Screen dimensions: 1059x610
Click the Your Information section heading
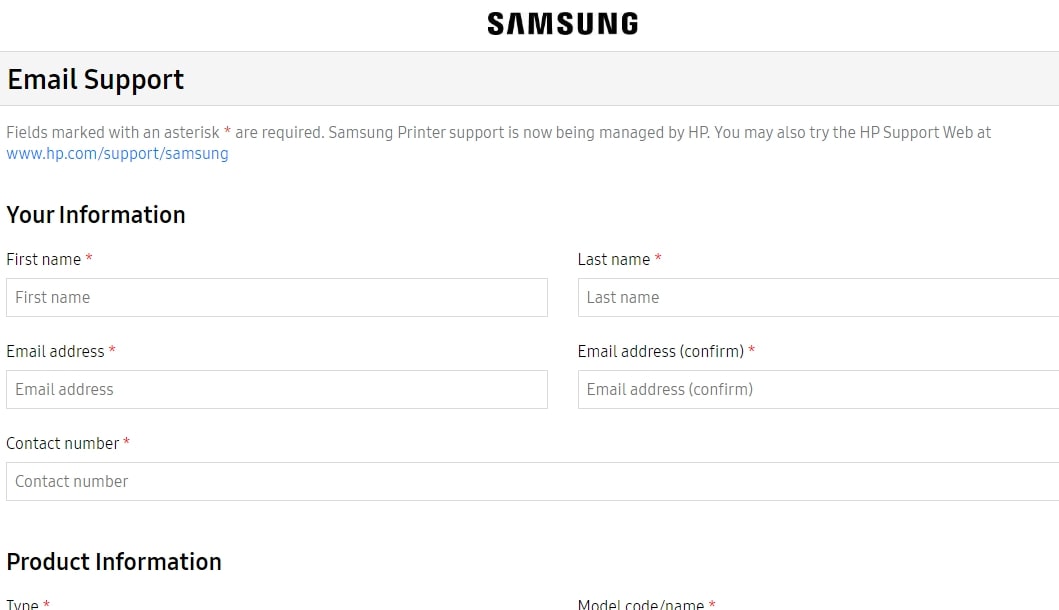96,215
